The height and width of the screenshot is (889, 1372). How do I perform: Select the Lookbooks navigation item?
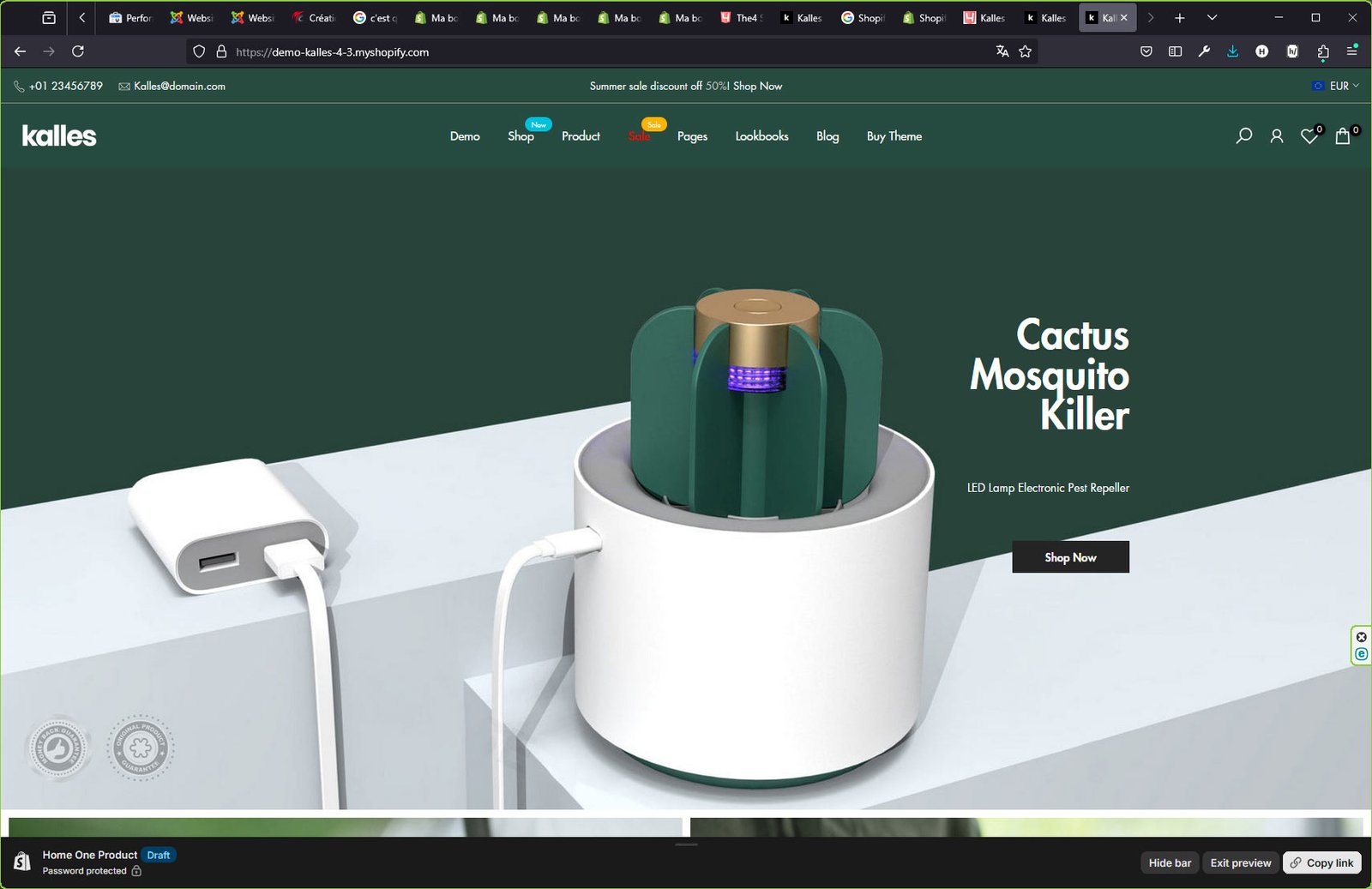[x=761, y=135]
